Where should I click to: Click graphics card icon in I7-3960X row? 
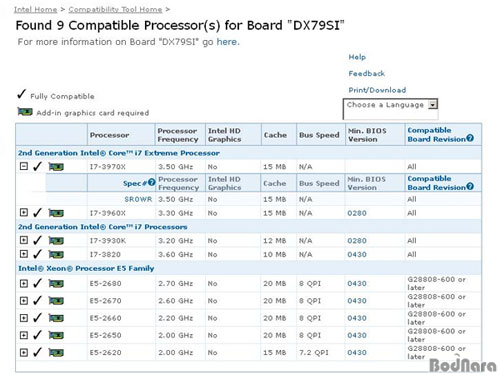click(x=56, y=213)
